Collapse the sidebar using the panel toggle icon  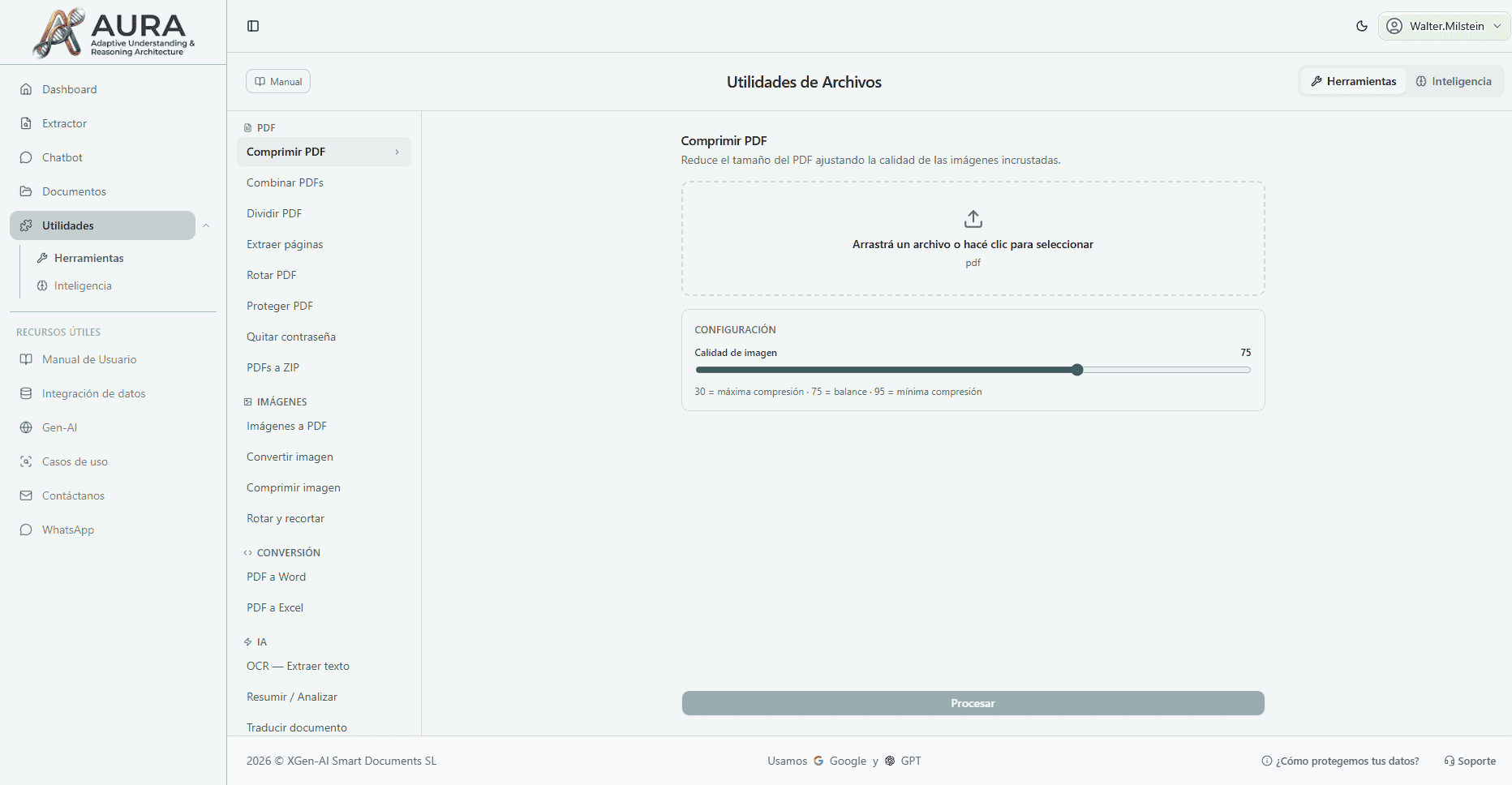click(253, 26)
